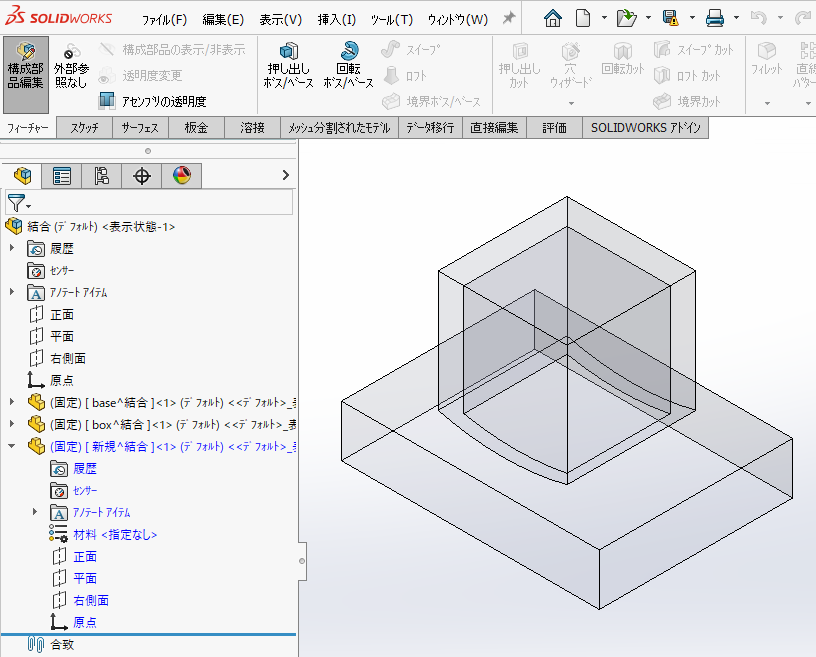Pin the menu bar with pushpin icon
This screenshot has width=816, height=657.
(508, 19)
